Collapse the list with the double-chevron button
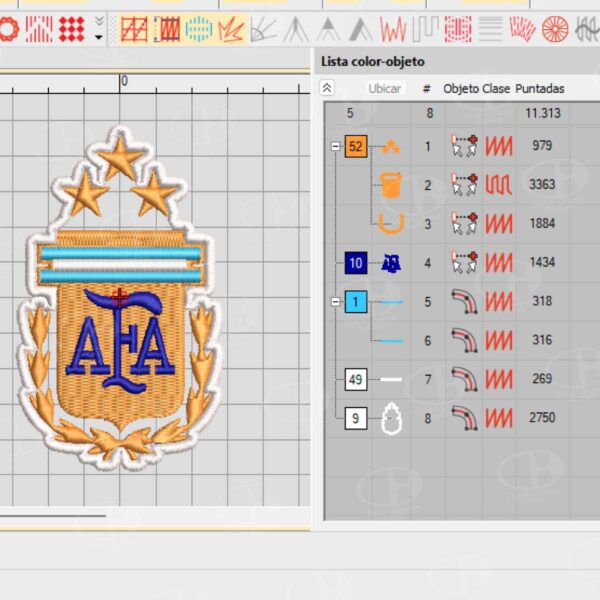 [x=327, y=88]
